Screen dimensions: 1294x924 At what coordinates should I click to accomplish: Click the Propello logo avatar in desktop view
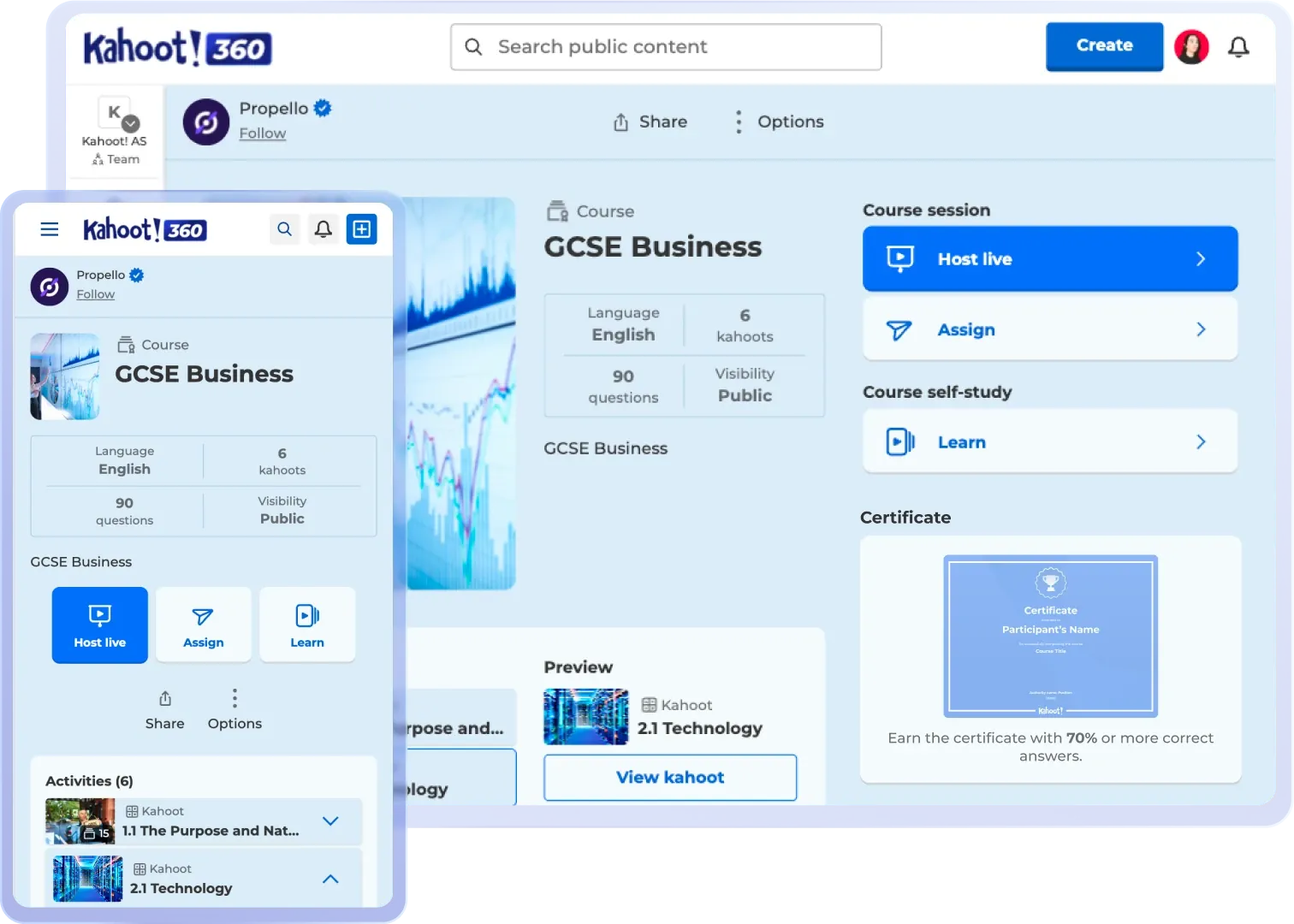pyautogui.click(x=206, y=122)
